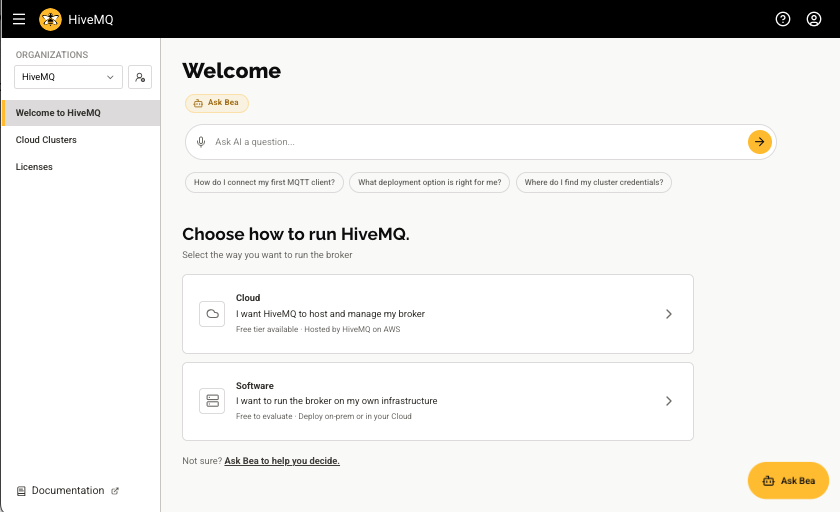Select 'Where do I find my cluster credentials?'

click(594, 182)
